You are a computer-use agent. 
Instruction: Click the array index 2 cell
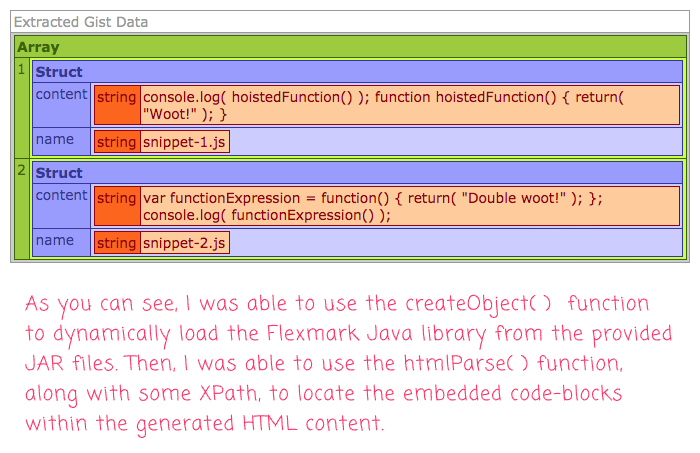[21, 208]
